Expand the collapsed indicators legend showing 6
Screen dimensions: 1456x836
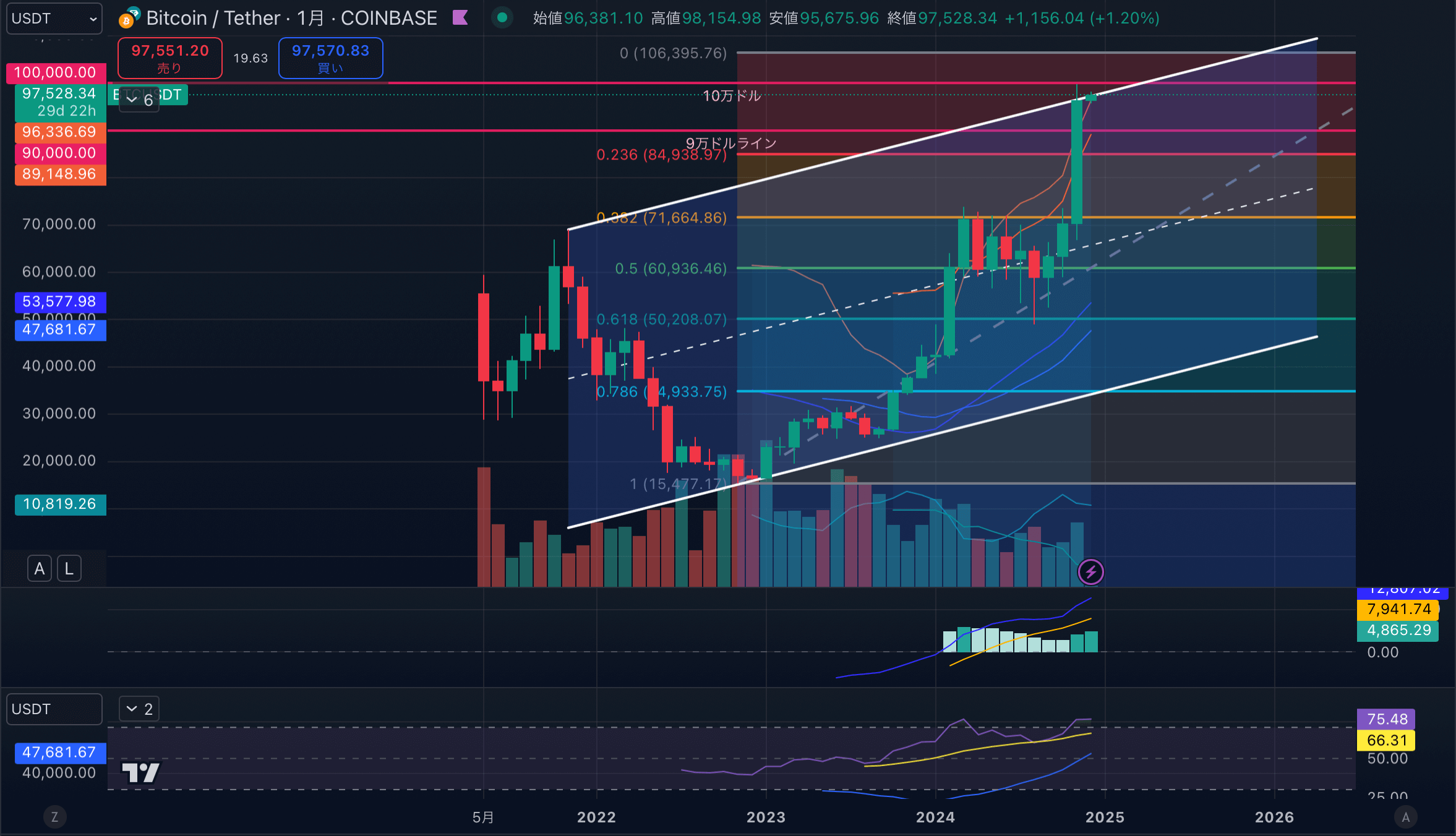coord(139,100)
